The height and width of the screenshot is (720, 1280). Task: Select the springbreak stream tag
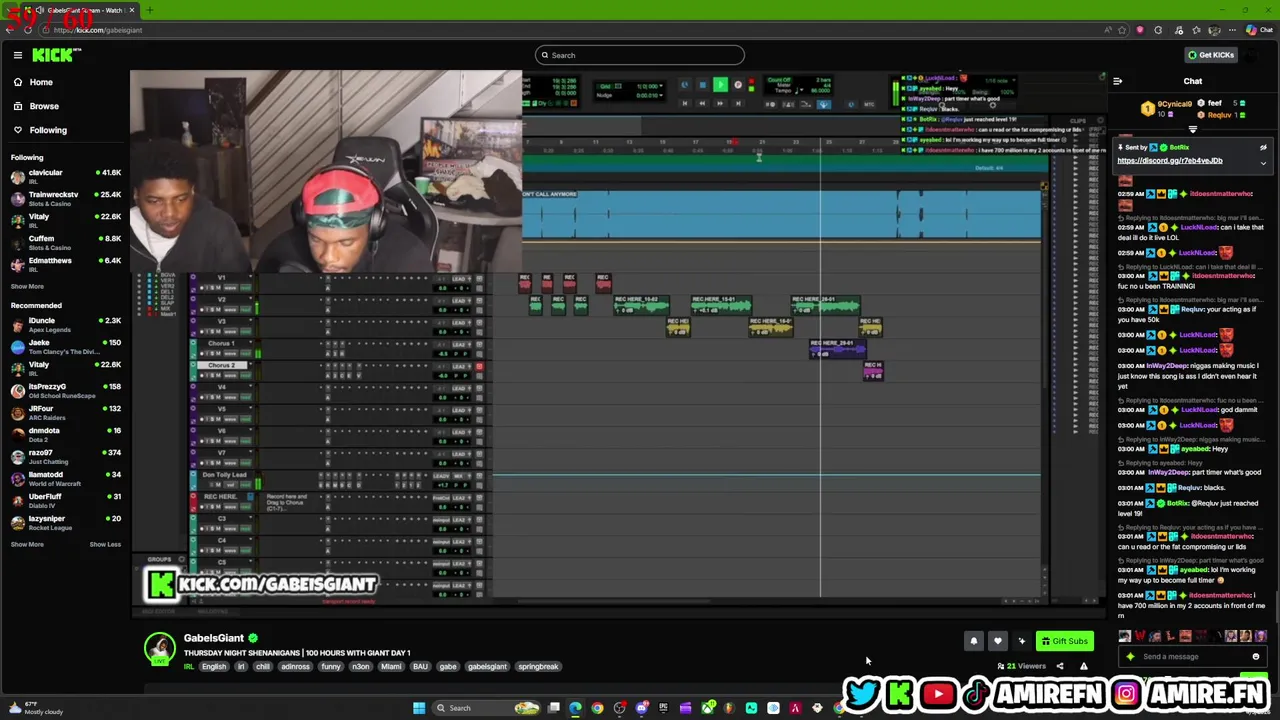(538, 667)
